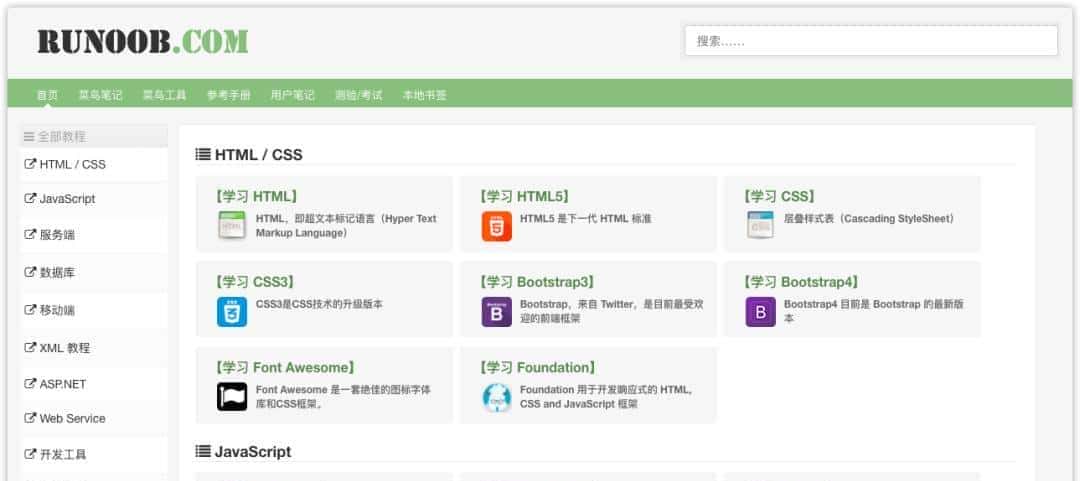Click external-link icon next to XML 教程

pyautogui.click(x=30, y=347)
